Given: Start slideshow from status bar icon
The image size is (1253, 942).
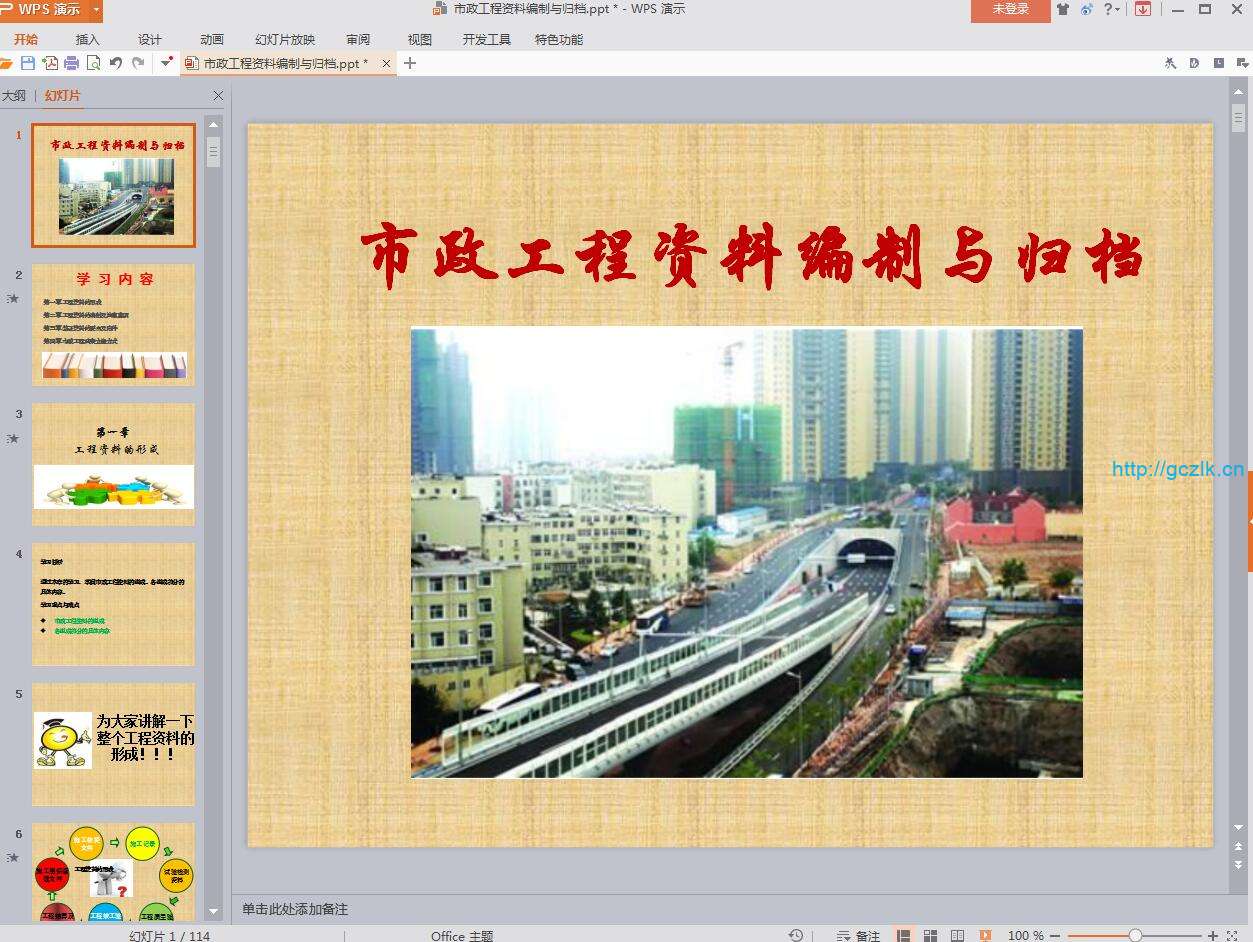Looking at the screenshot, I should point(985,935).
